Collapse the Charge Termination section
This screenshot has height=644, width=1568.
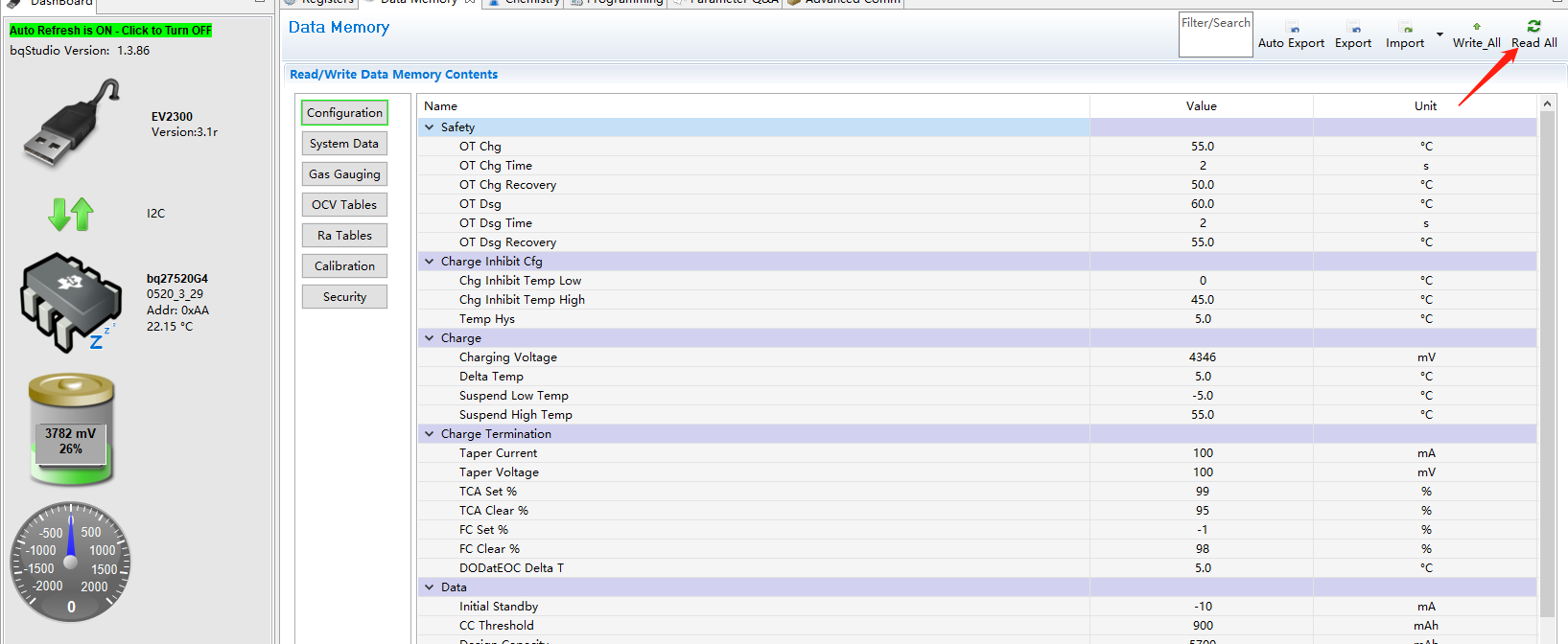tap(430, 433)
